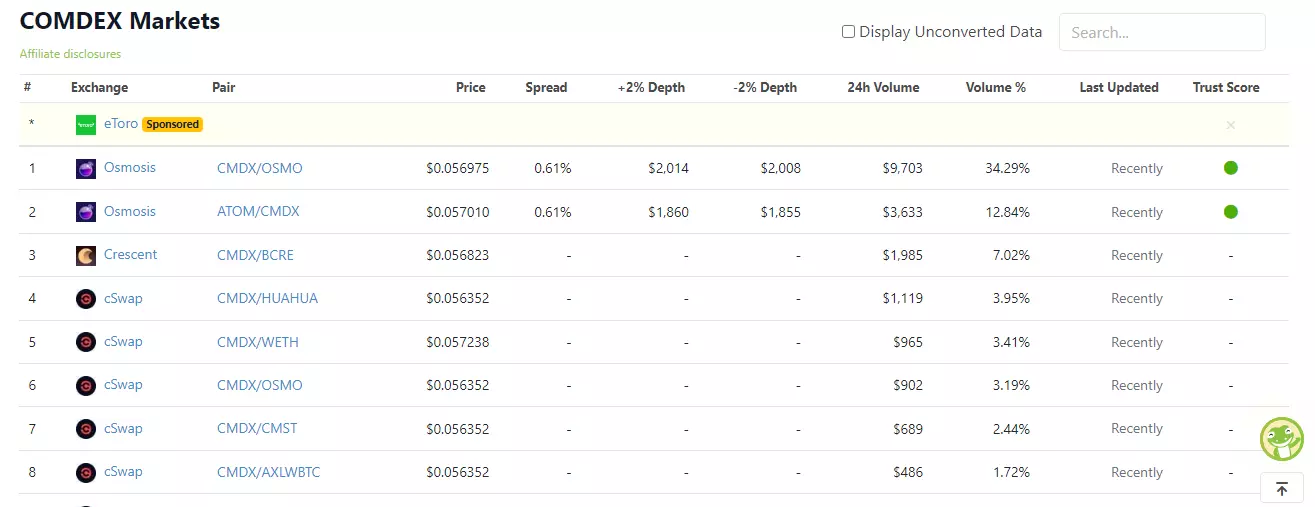Image resolution: width=1315 pixels, height=507 pixels.
Task: Open cSwap link in row 4
Action: [123, 298]
